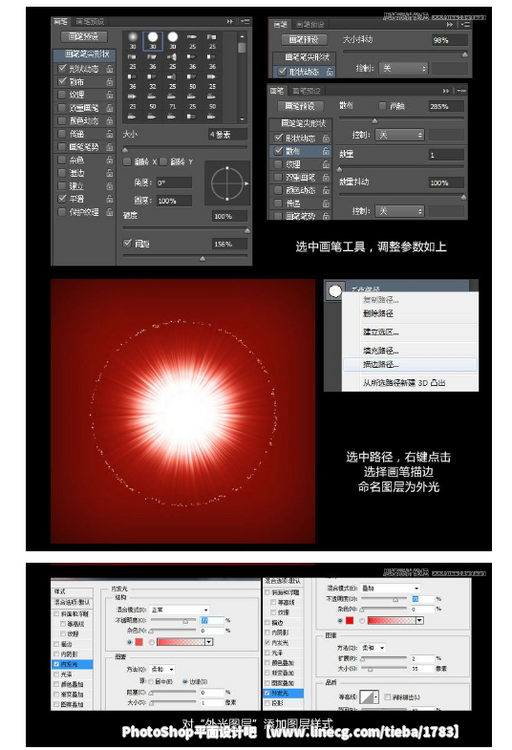Enable 纹理 checkbox in brush-grid panel
Viewport: 512px width, 750px height.
[62, 95]
